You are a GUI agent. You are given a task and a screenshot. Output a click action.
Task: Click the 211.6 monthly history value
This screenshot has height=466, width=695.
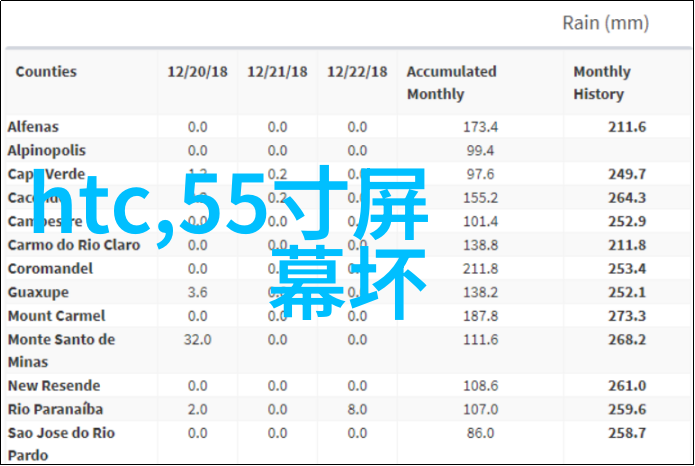coord(627,127)
